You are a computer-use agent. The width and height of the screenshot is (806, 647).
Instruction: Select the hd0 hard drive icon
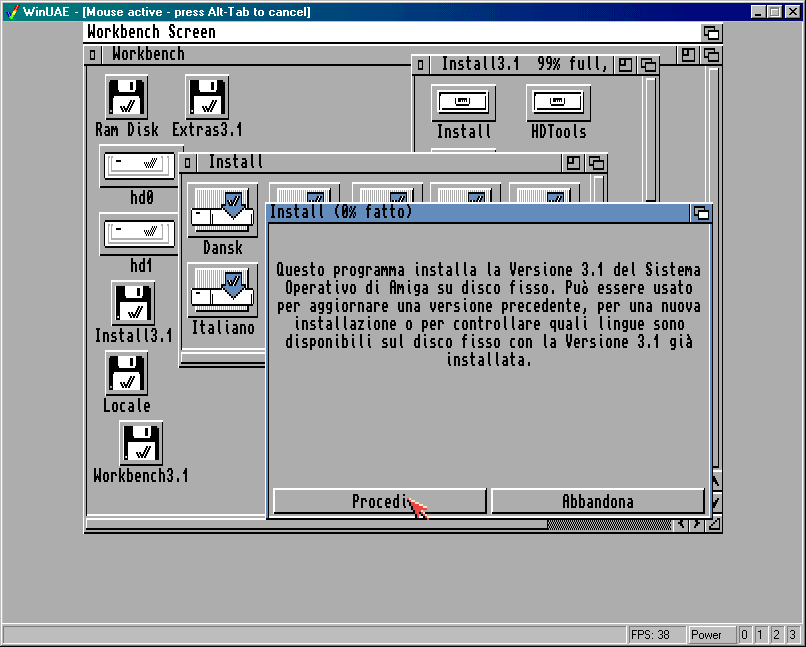[x=139, y=166]
